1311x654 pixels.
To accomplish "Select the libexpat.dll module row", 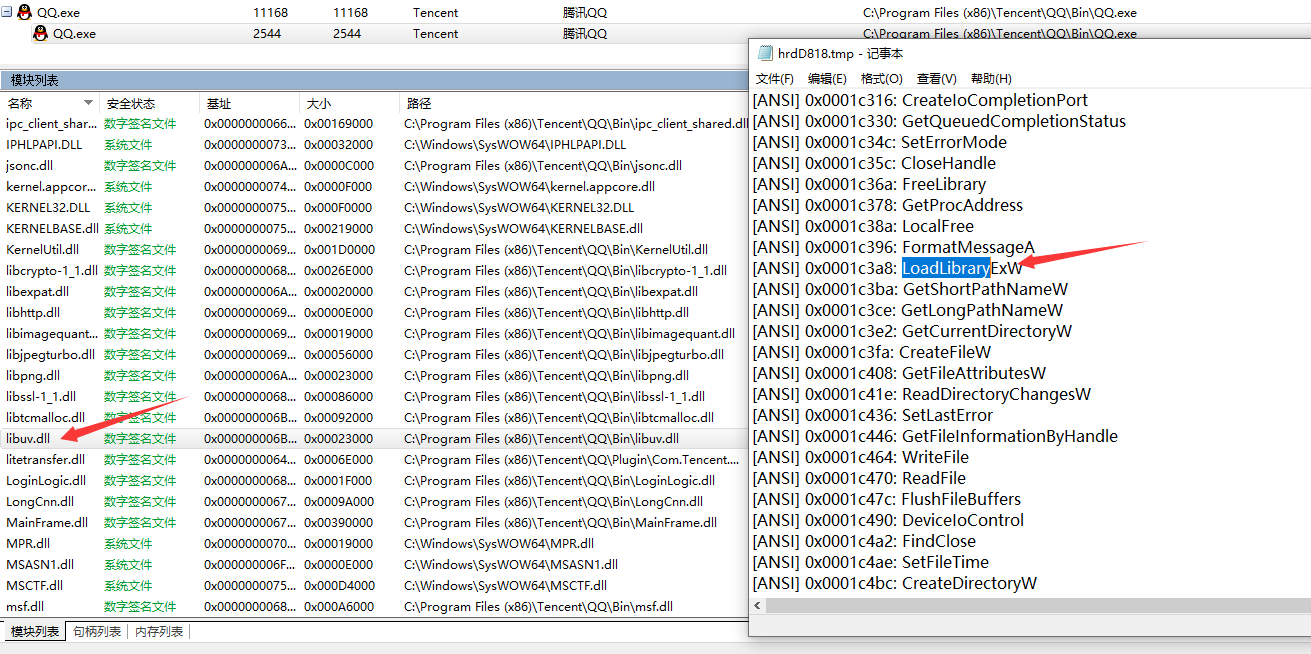I will (374, 292).
